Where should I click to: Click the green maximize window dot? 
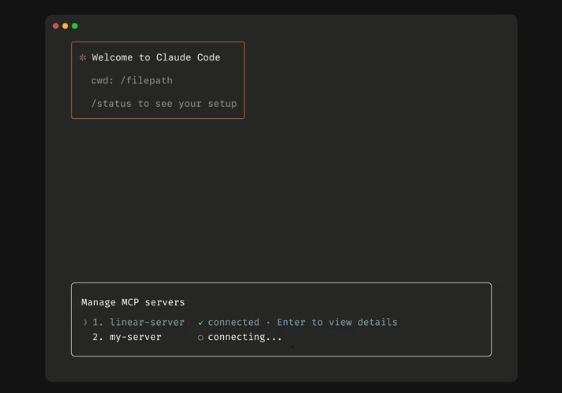tap(75, 26)
